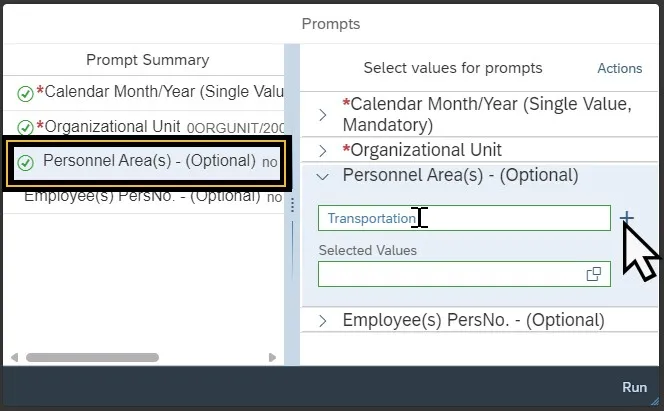Click the plus icon to add value
Screen dimensions: 664x411
(x=627, y=218)
